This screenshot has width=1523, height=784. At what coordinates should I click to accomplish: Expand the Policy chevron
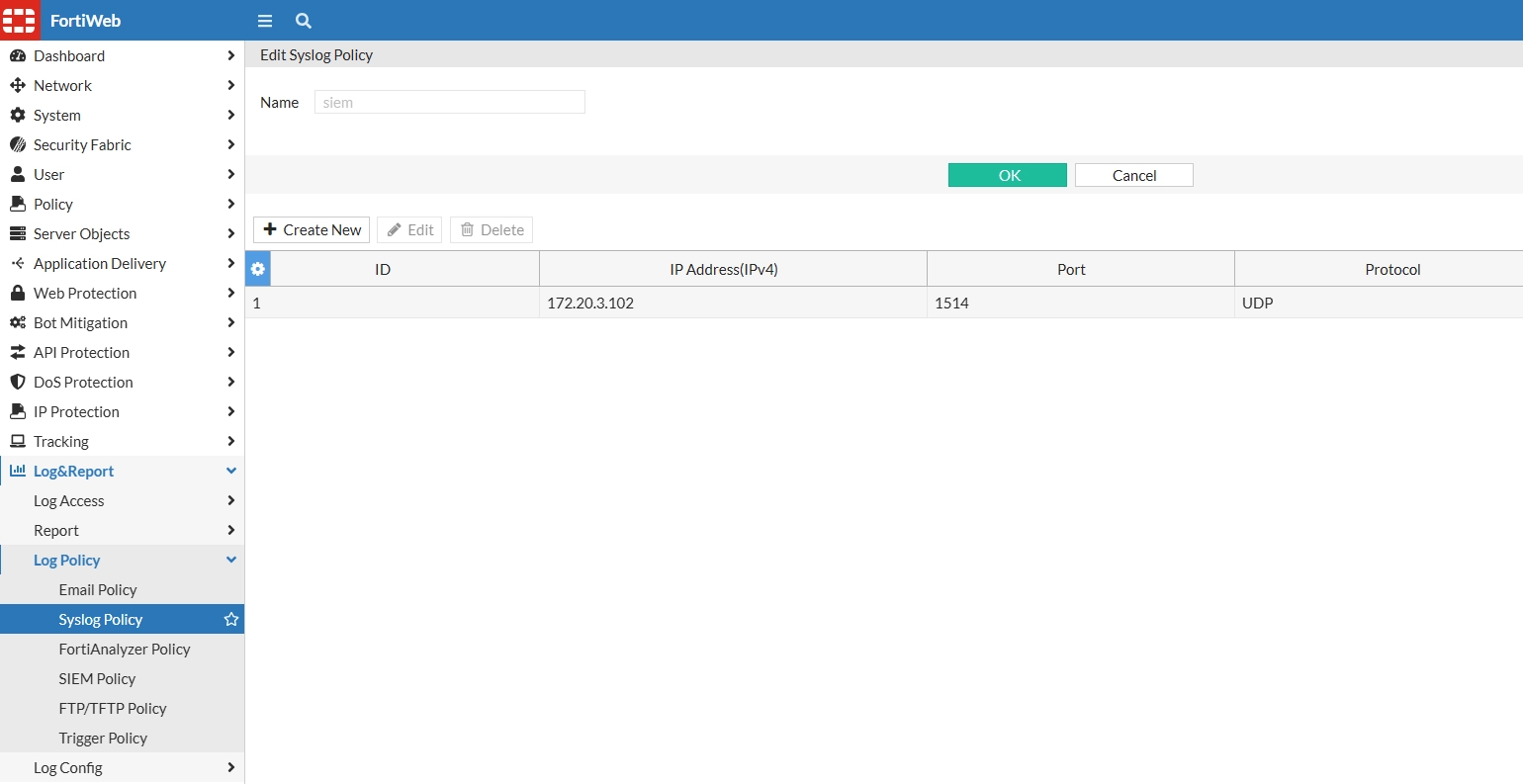click(x=230, y=205)
